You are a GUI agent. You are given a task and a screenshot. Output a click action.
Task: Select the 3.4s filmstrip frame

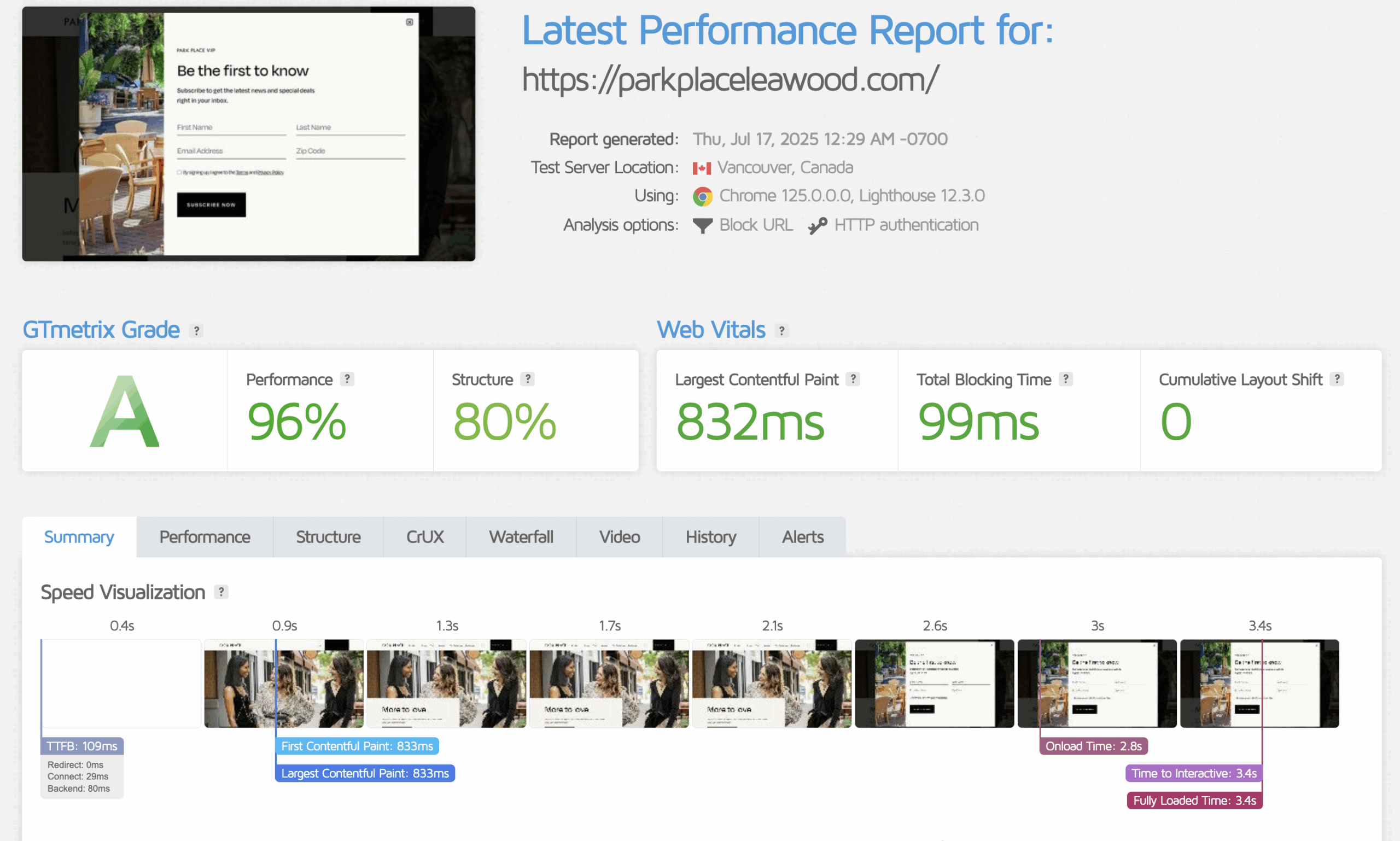[x=1260, y=684]
